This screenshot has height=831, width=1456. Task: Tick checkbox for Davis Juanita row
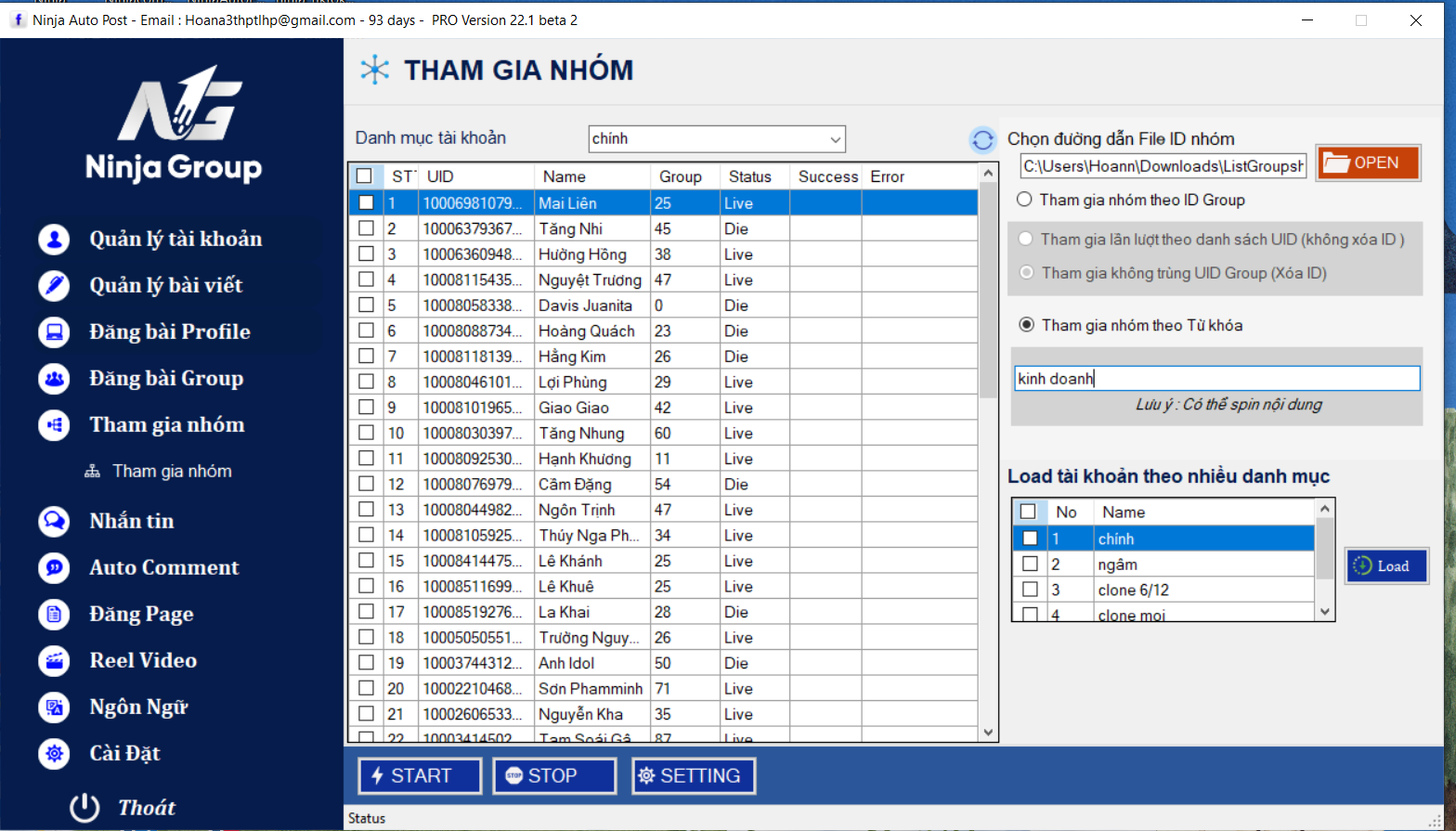pos(366,305)
